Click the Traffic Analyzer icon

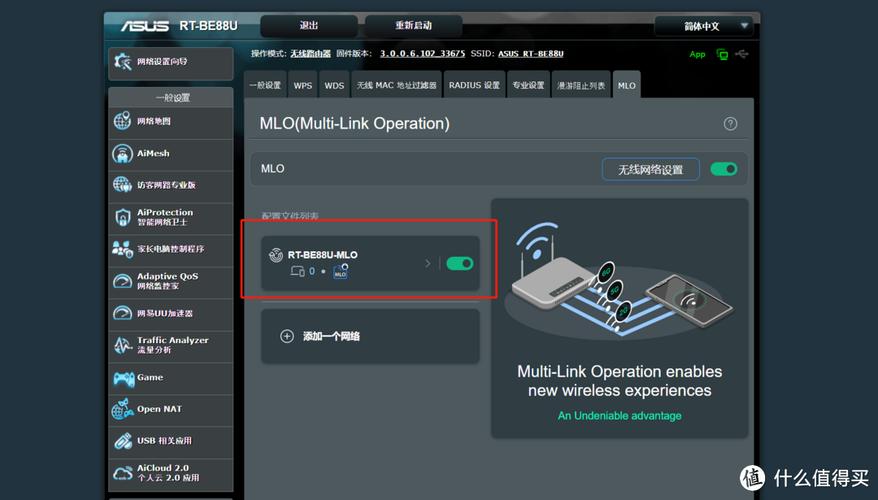pos(123,345)
